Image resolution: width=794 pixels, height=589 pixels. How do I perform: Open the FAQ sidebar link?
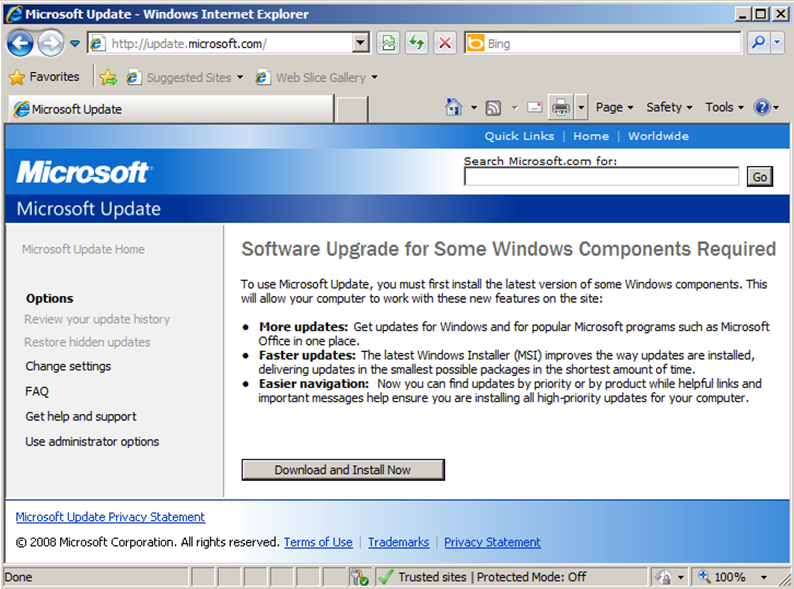(x=37, y=391)
